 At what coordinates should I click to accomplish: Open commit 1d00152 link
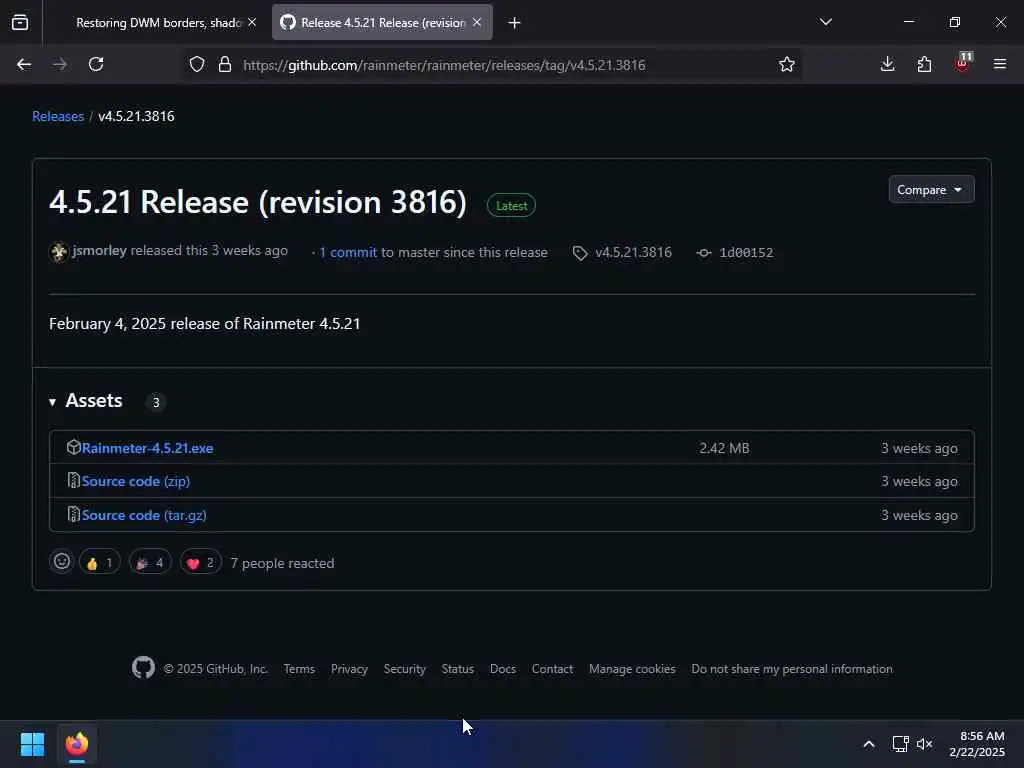click(x=746, y=253)
